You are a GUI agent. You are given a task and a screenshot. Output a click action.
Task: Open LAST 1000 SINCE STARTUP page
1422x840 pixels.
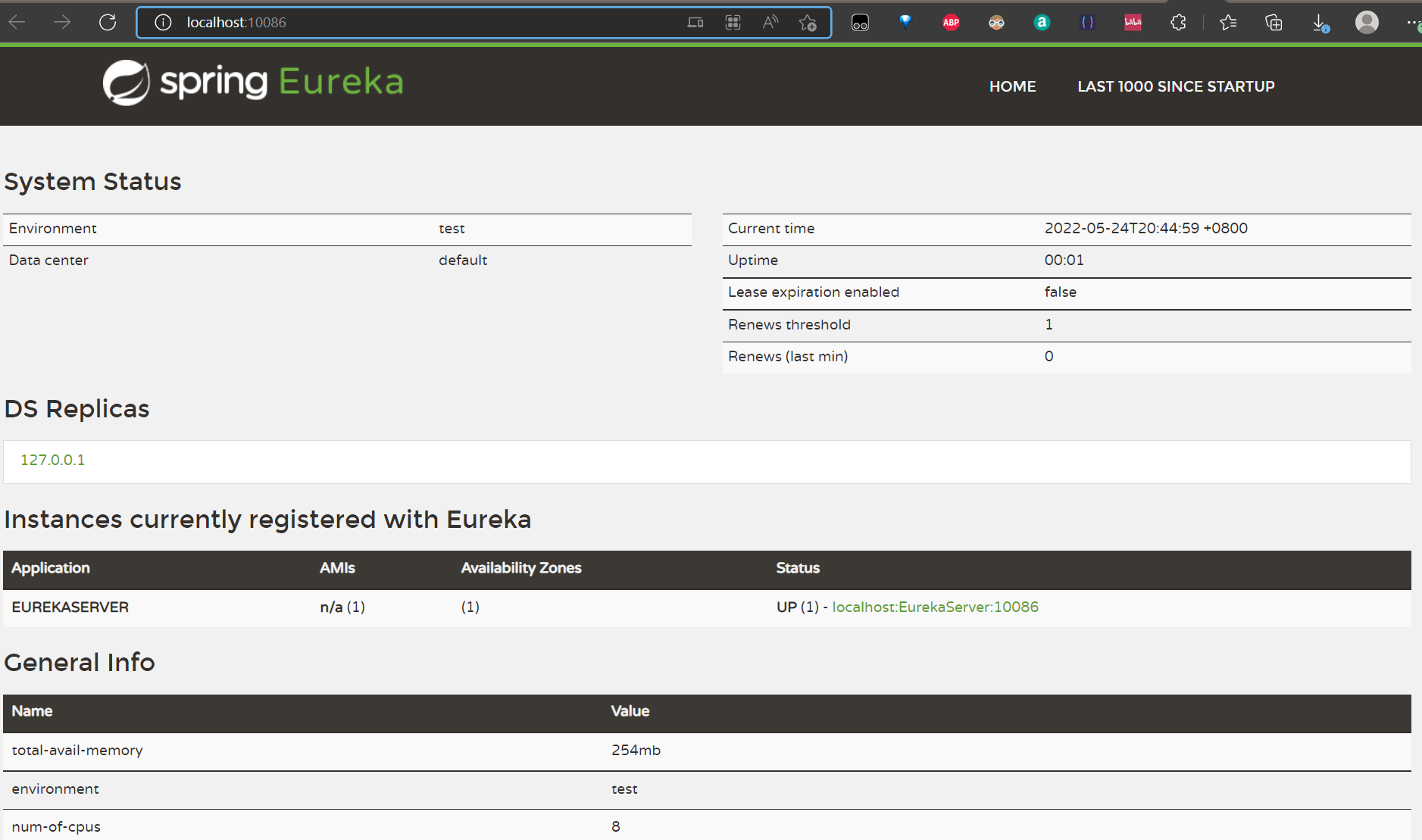click(x=1176, y=86)
